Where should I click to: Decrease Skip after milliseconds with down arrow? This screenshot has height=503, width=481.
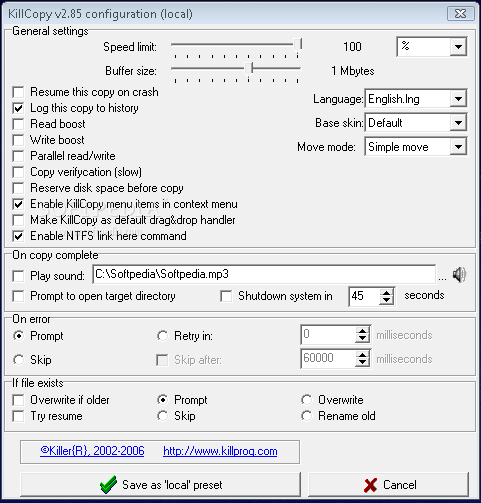(362, 363)
